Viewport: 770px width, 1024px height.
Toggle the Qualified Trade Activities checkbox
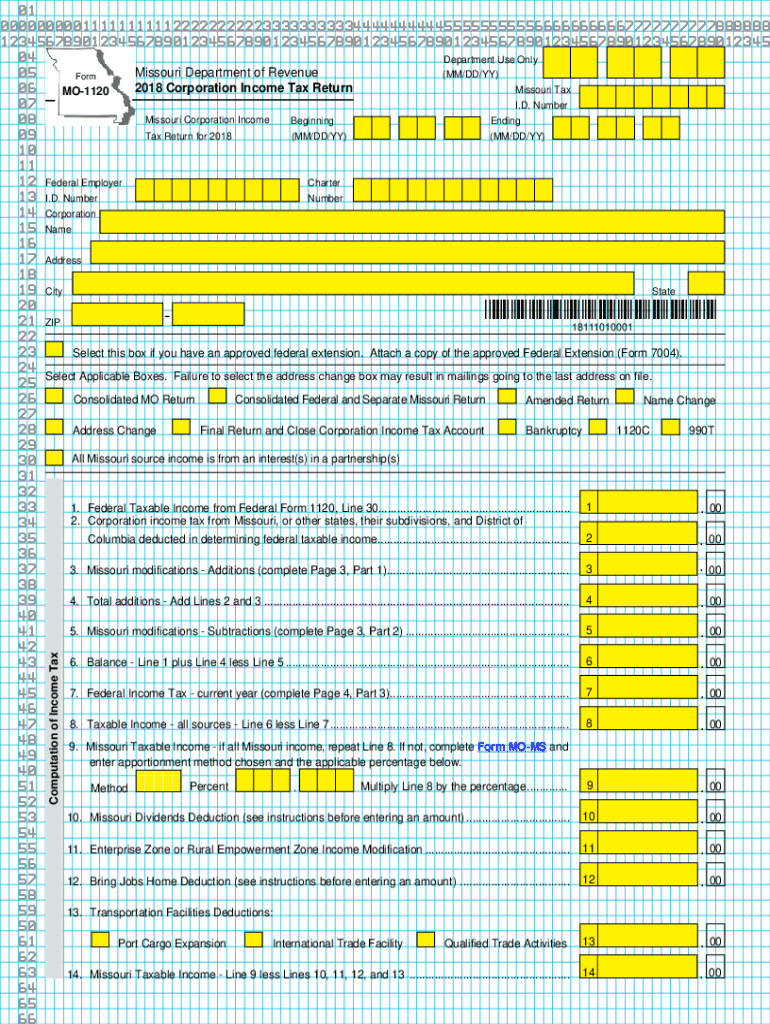[426, 940]
